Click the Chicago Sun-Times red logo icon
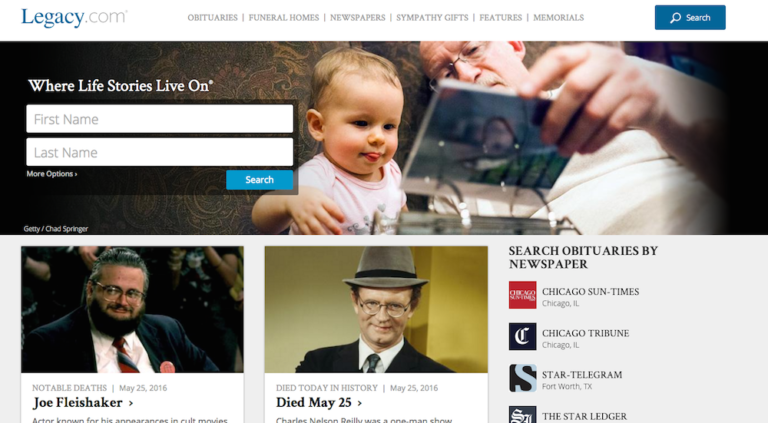The width and height of the screenshot is (768, 423). [522, 295]
